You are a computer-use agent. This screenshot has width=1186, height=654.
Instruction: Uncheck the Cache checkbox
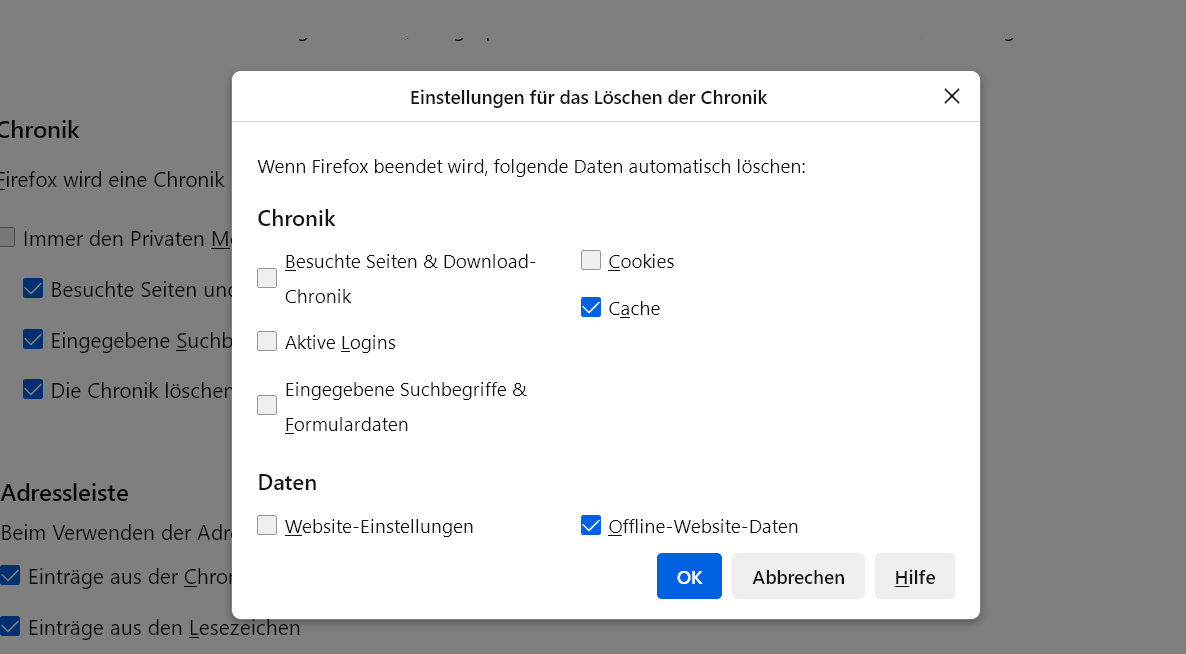[591, 308]
